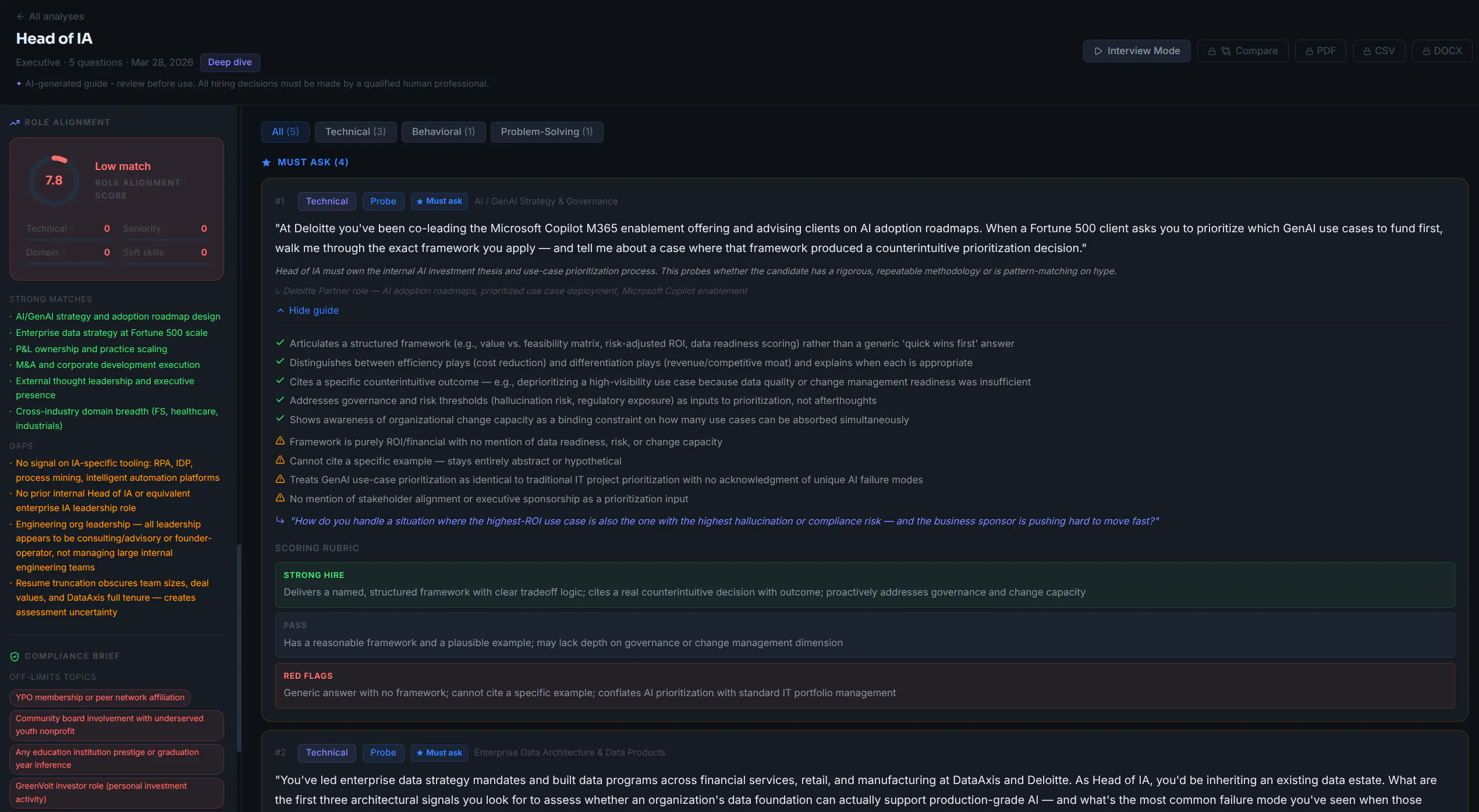Select the STRONG HIRE rubric box
This screenshot has height=812, width=1479.
[x=865, y=585]
